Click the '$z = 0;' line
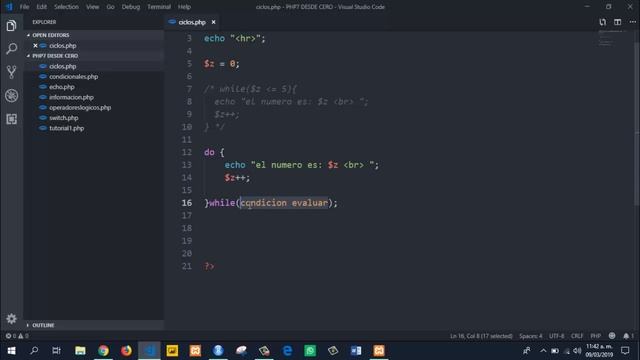 tap(222, 64)
